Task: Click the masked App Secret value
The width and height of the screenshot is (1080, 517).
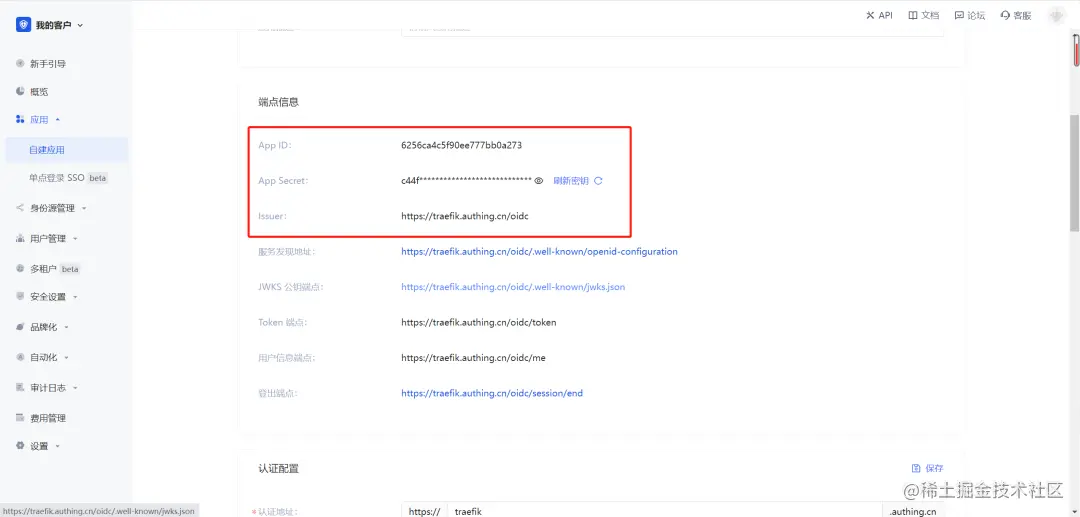Action: 466,180
